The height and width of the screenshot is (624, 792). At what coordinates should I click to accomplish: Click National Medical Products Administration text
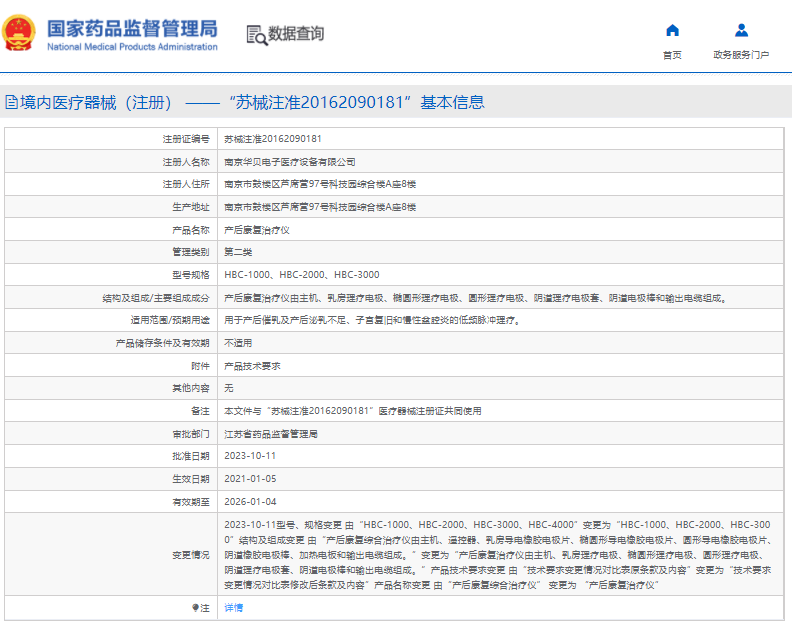click(132, 47)
